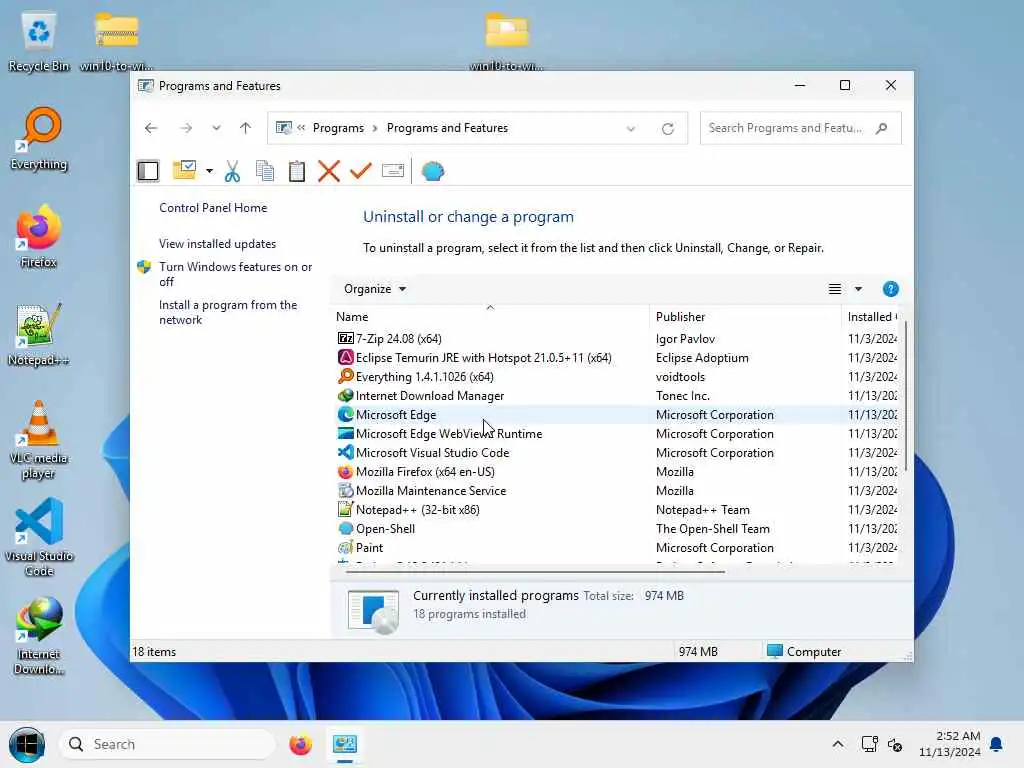This screenshot has width=1024, height=768.
Task: Go back with the left arrow
Action: [x=151, y=128]
